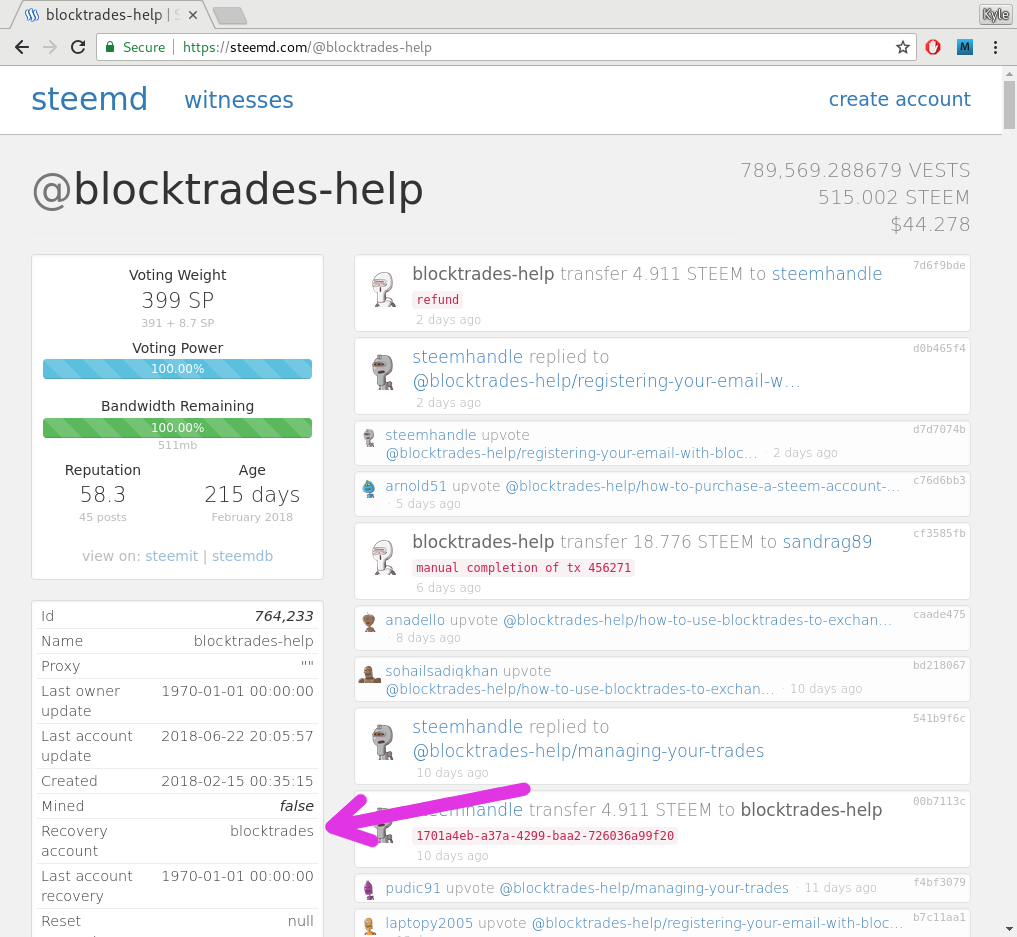Click the Voting Power 100% bar

tap(177, 369)
